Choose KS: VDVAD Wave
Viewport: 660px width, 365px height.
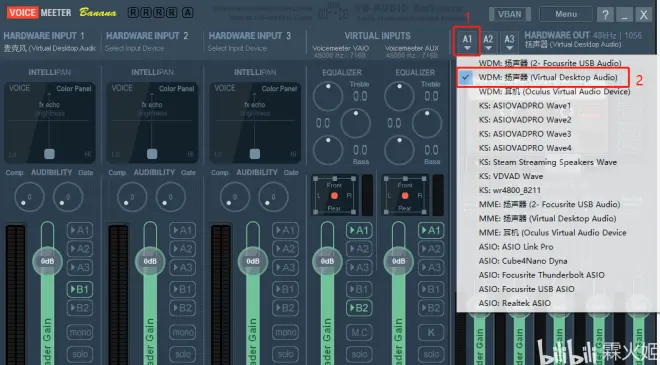point(511,176)
